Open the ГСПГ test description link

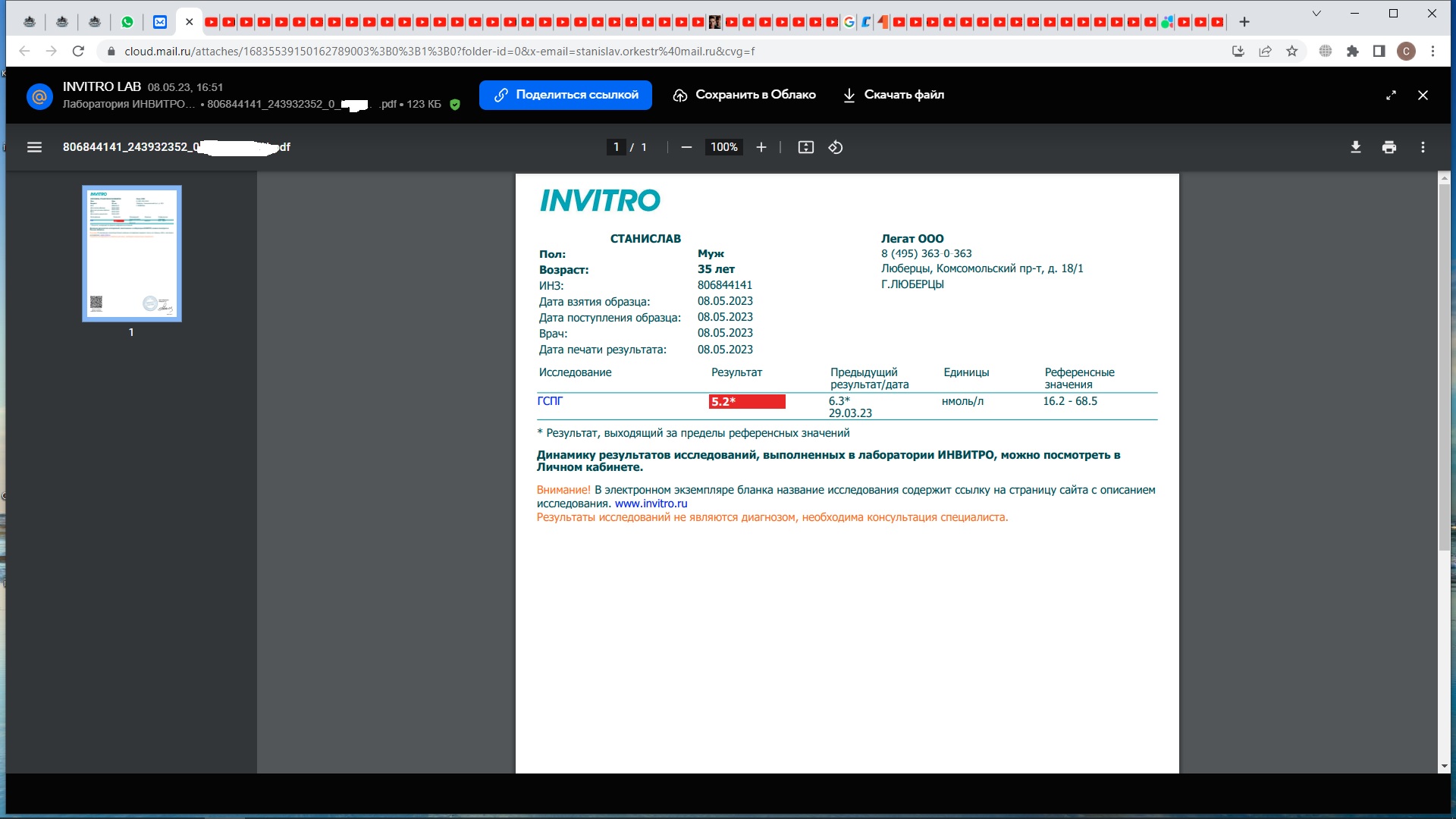[x=550, y=400]
